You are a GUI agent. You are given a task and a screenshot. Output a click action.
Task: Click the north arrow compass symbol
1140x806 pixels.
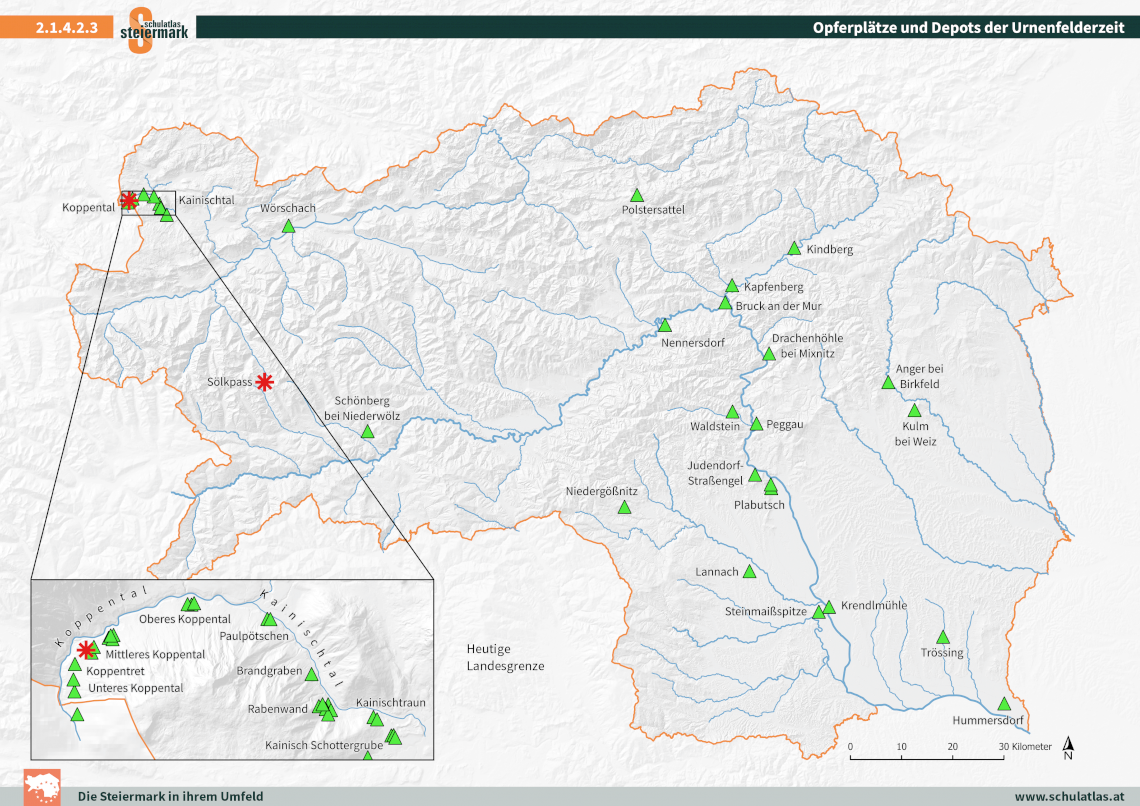click(x=1068, y=748)
